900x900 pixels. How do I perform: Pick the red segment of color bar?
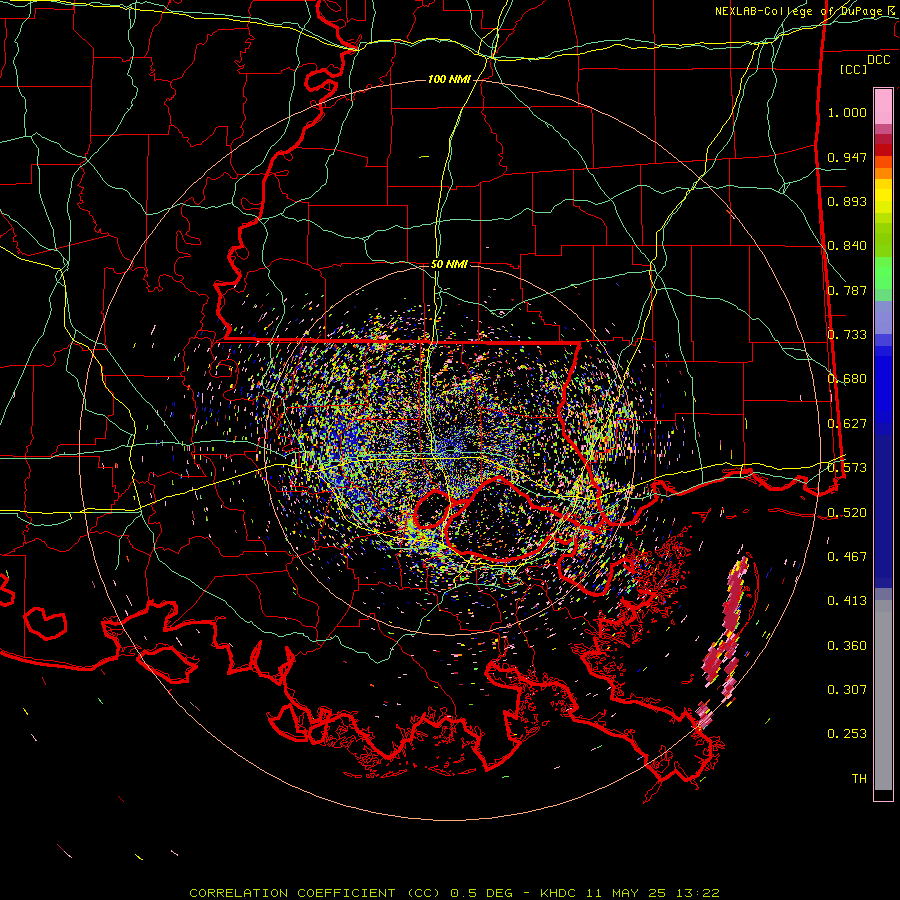[x=883, y=150]
